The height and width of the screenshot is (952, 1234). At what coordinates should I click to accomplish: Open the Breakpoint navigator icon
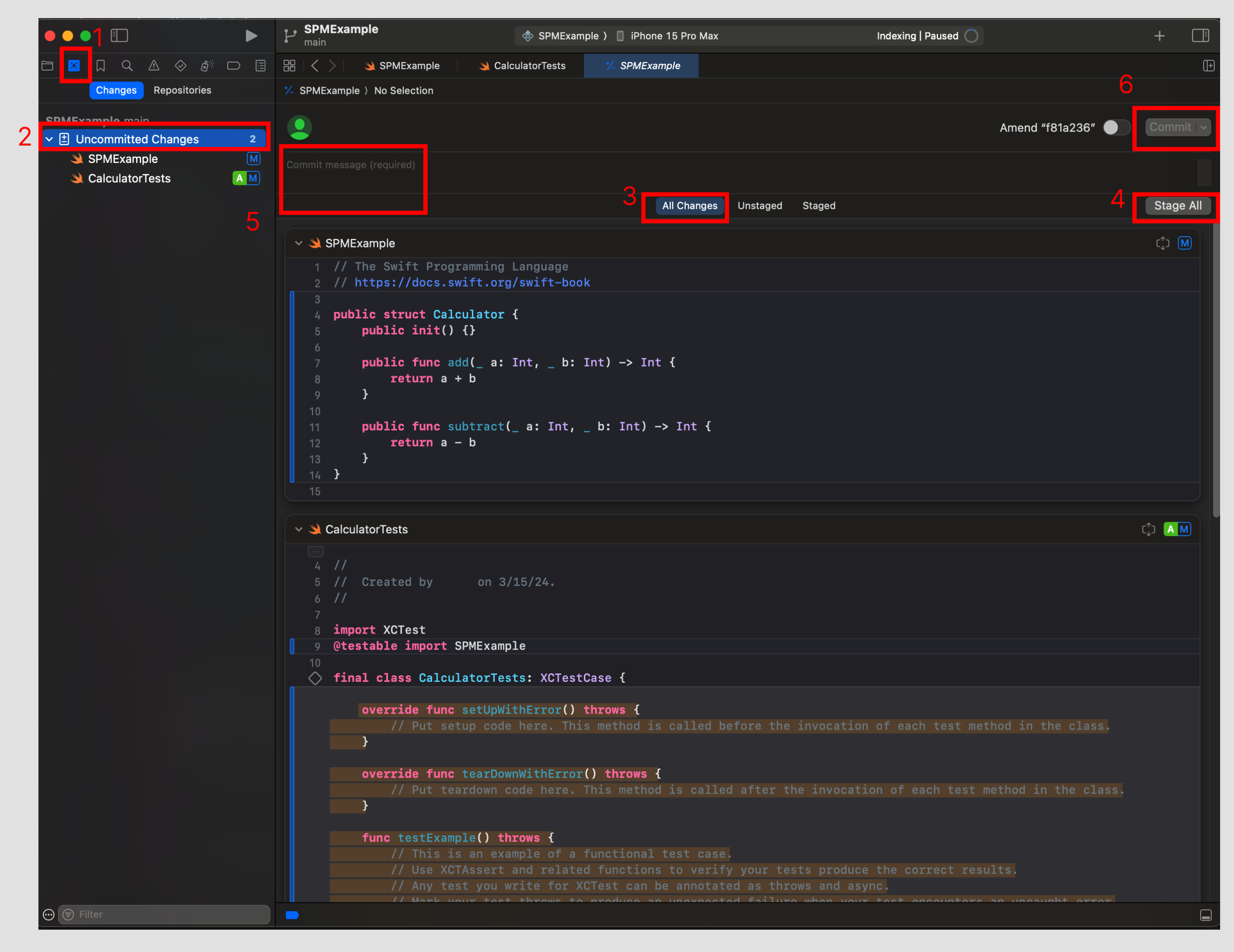(233, 66)
